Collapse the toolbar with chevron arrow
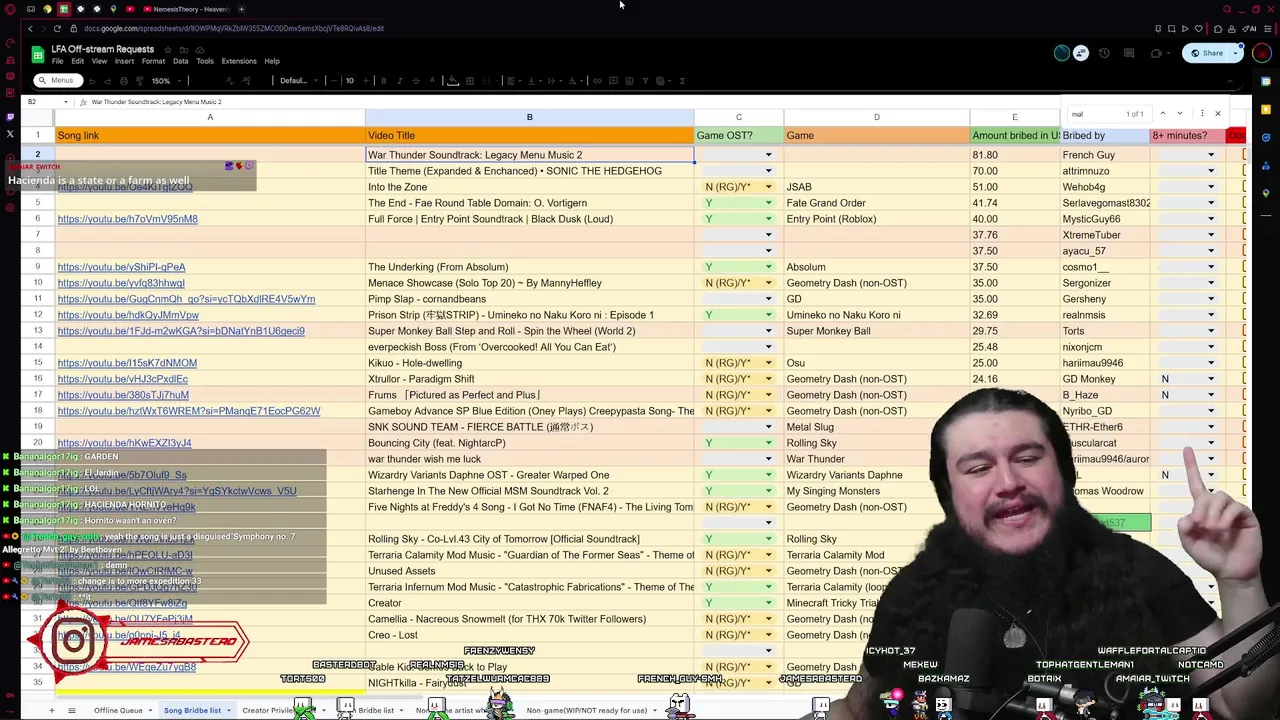Viewport: 1280px width, 720px height. tap(1230, 81)
